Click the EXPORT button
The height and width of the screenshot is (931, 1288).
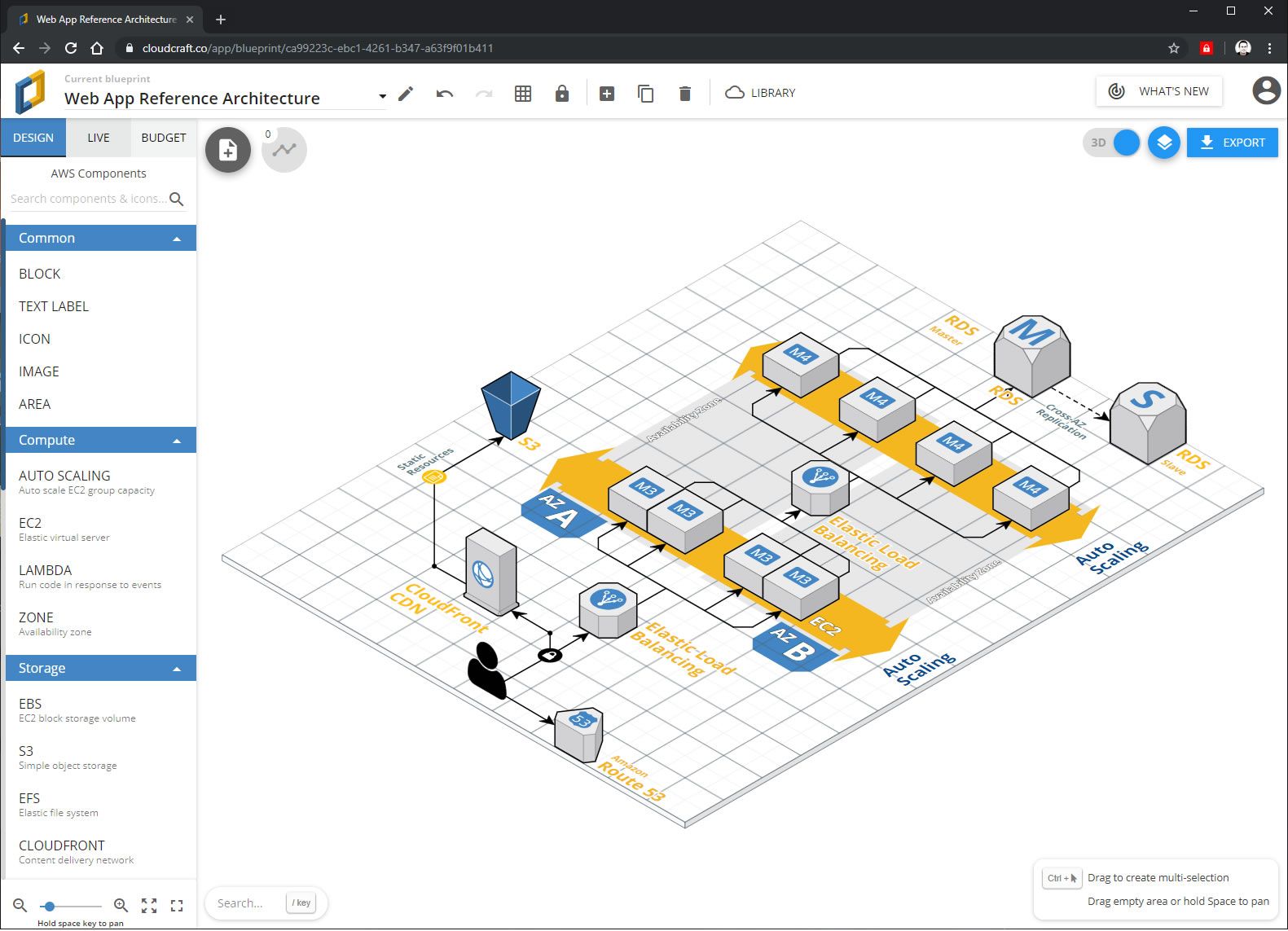(1233, 143)
